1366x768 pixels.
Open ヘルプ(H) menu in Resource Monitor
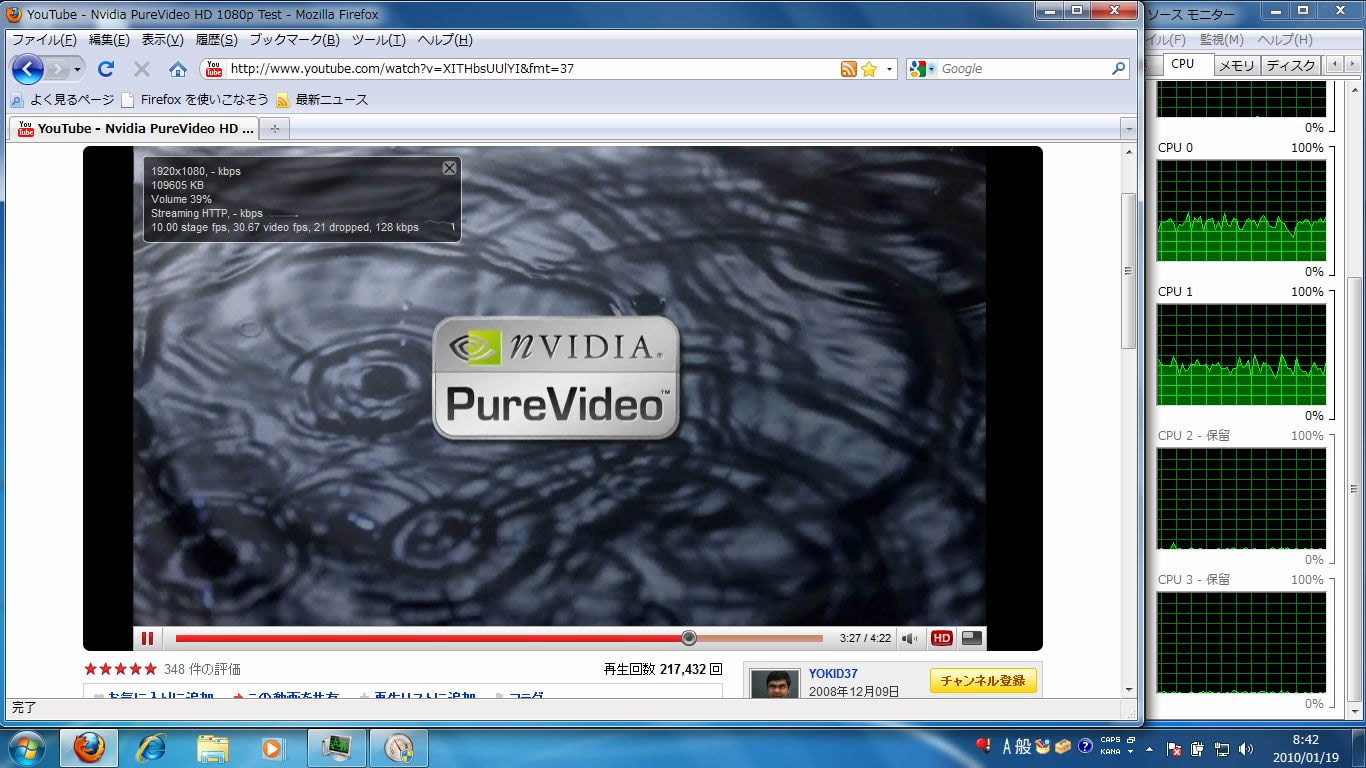coord(1285,40)
